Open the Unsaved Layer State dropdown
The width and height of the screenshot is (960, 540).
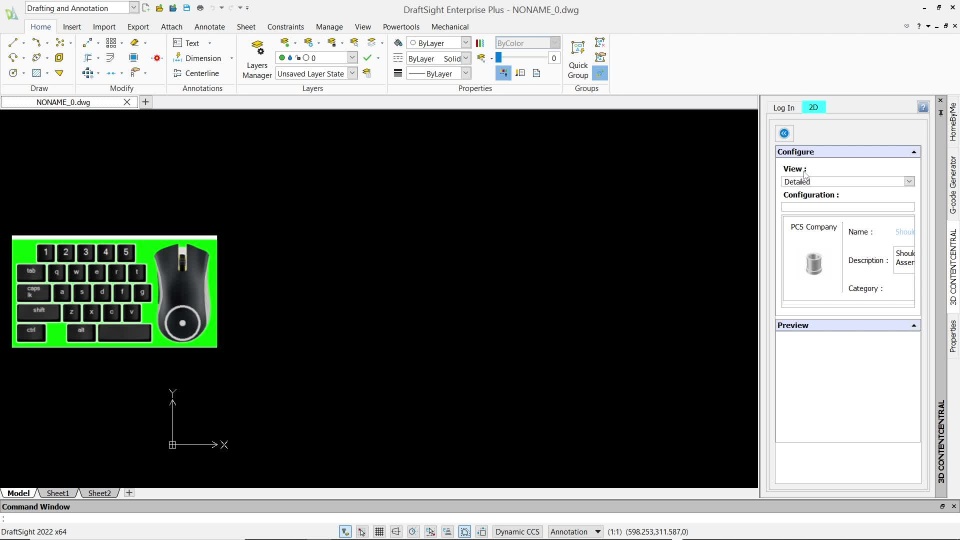point(352,73)
